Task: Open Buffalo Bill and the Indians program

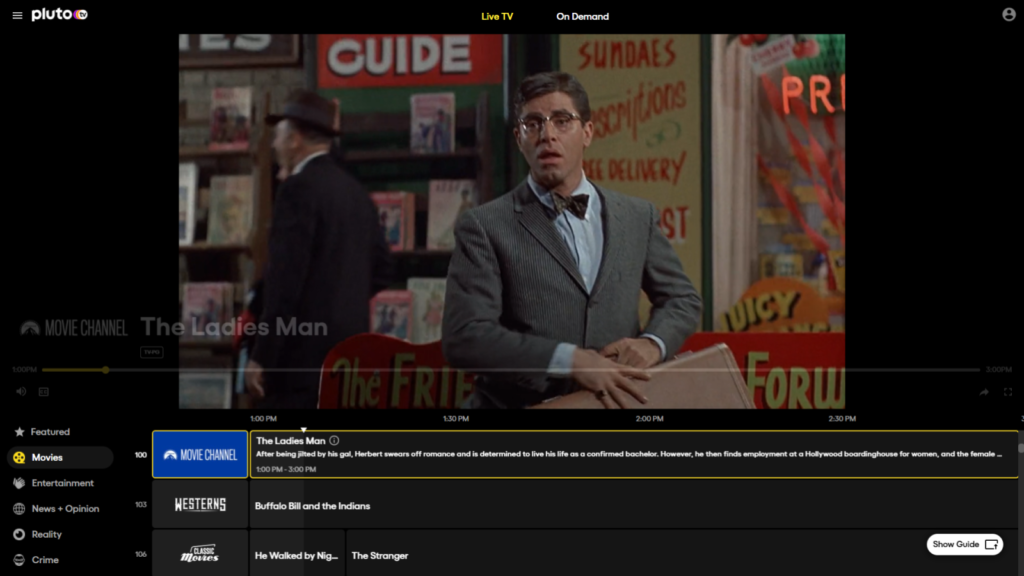Action: [633, 505]
